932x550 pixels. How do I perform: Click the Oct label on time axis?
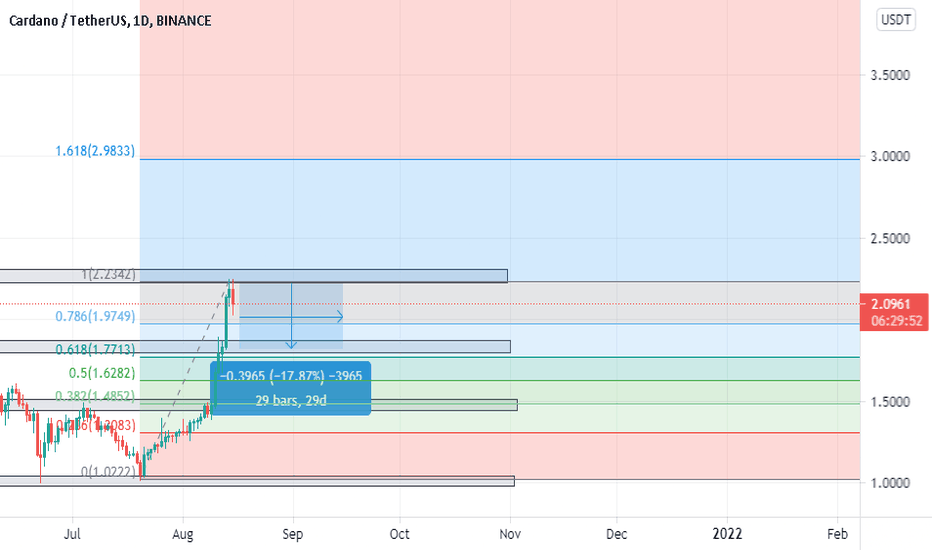399,534
